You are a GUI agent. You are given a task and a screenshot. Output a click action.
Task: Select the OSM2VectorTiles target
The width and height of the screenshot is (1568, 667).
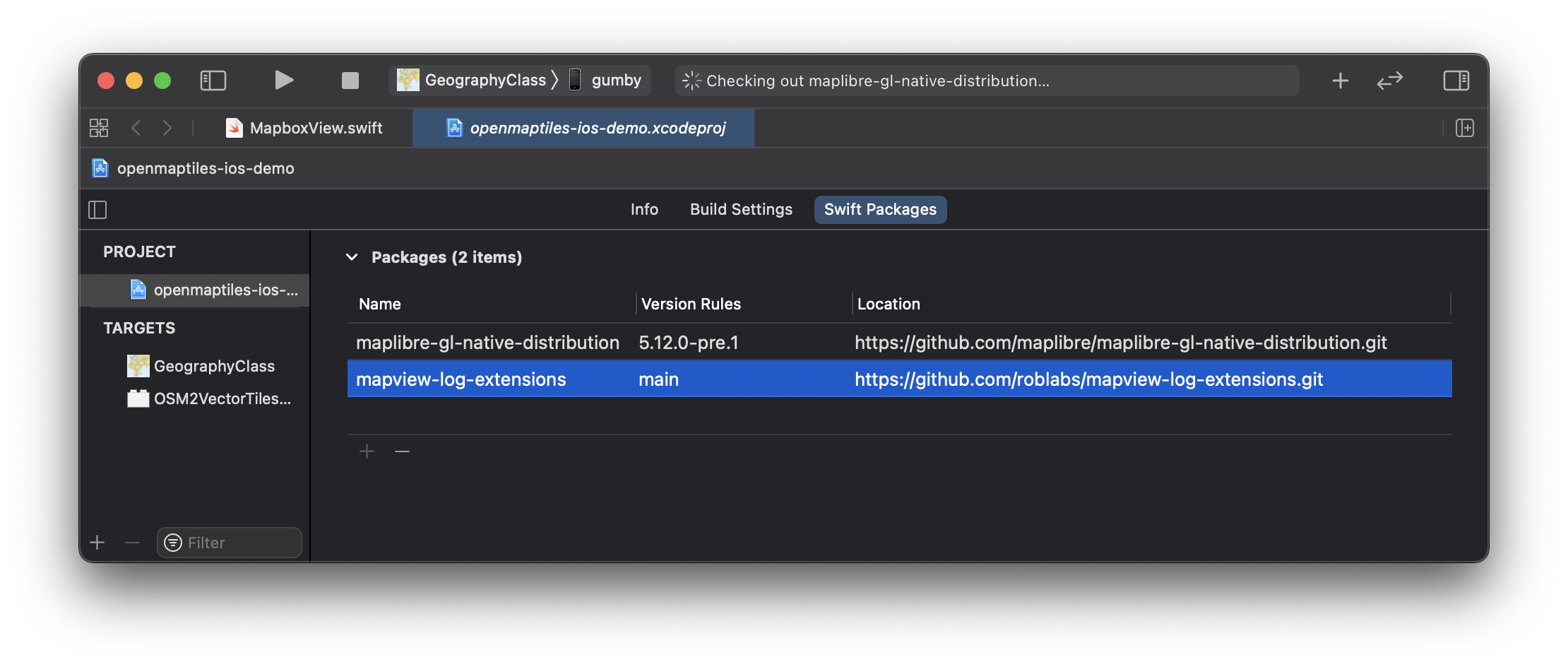[209, 399]
